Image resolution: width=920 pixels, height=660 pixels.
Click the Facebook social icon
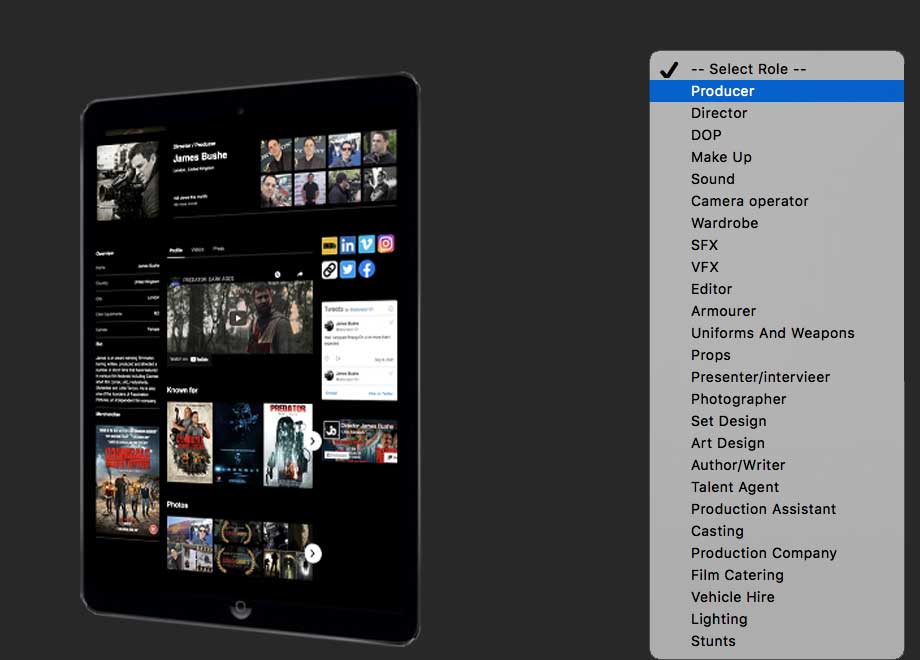[x=366, y=268]
